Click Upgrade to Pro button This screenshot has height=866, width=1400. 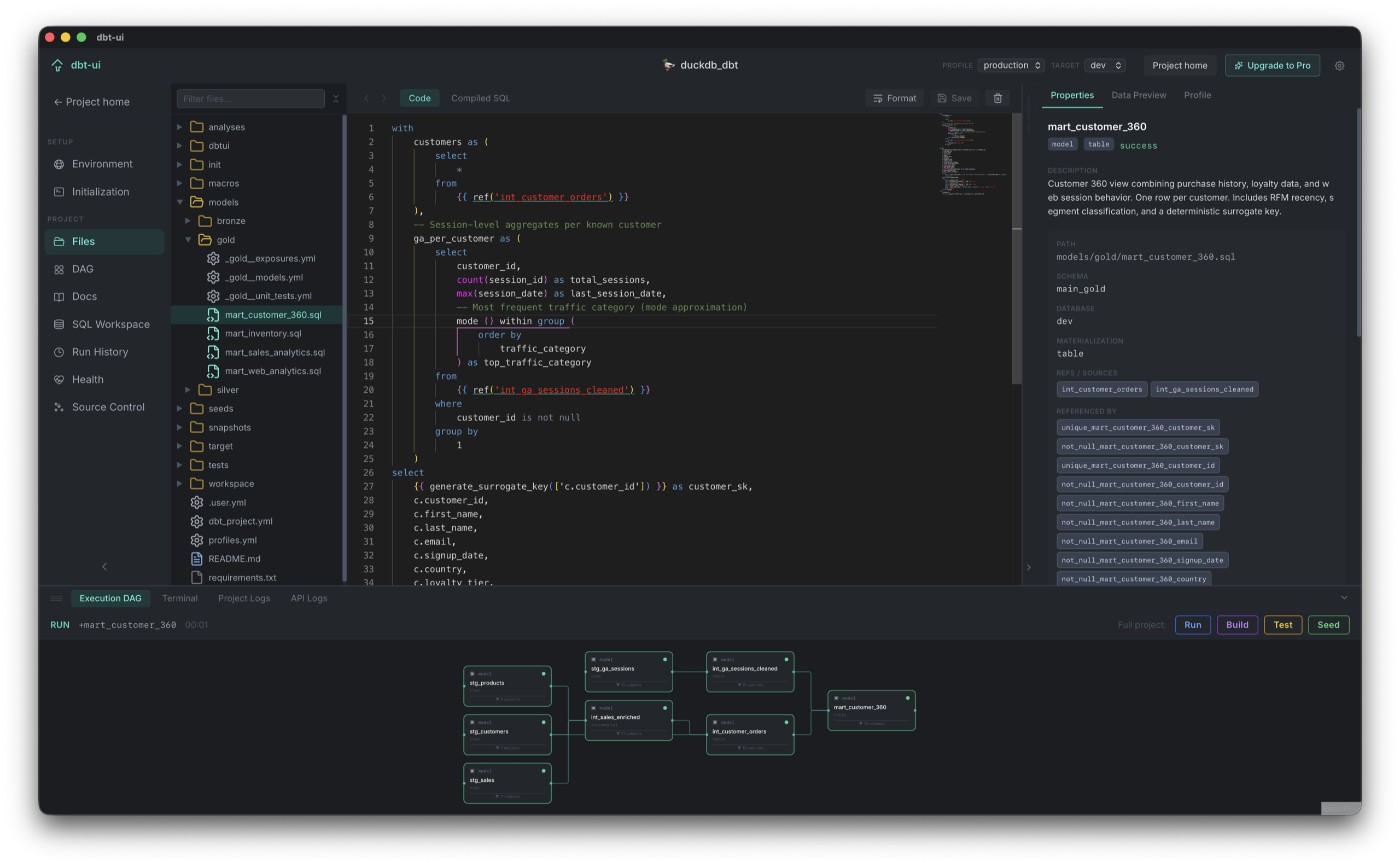click(x=1273, y=65)
